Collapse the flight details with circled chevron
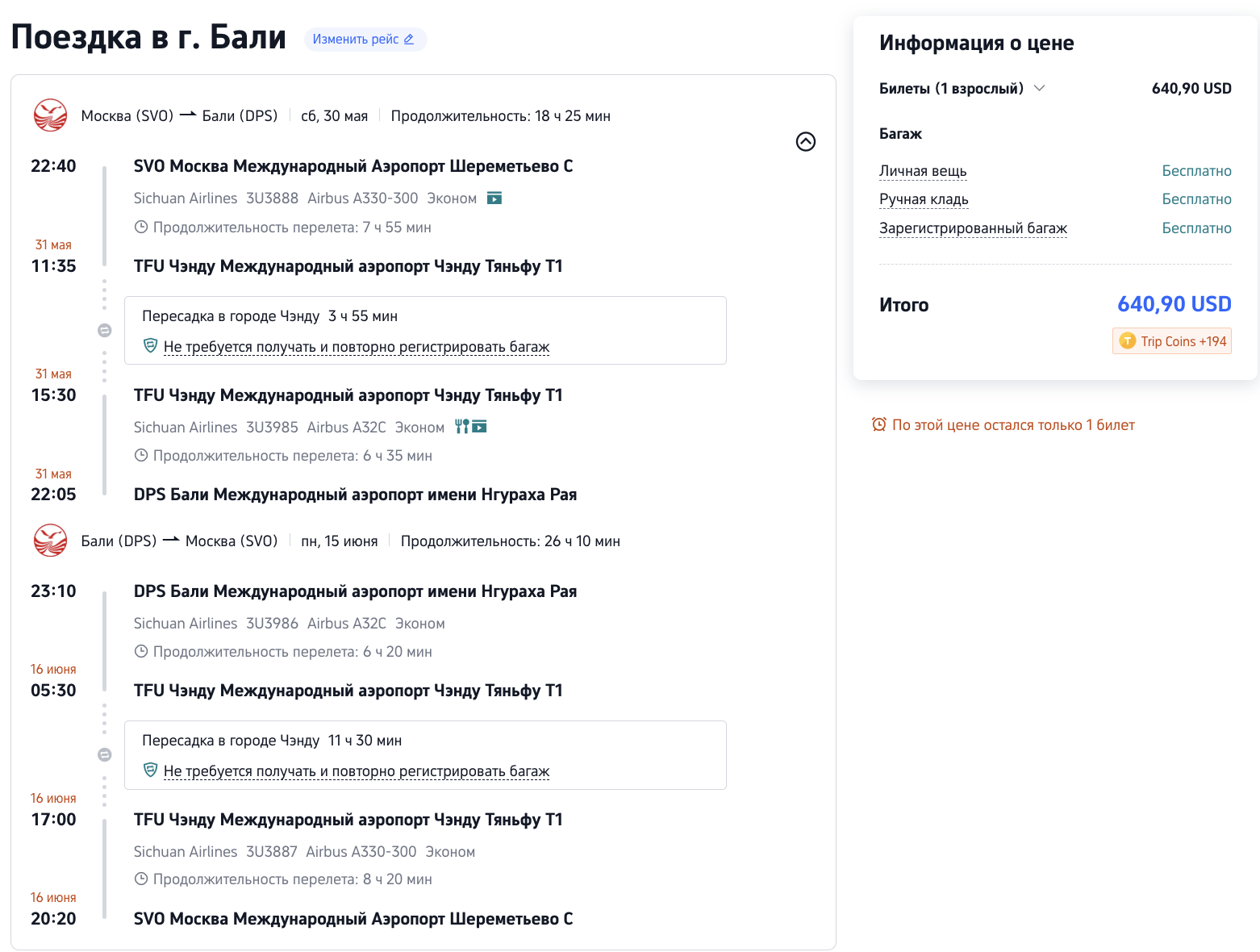The image size is (1260, 952). (805, 142)
